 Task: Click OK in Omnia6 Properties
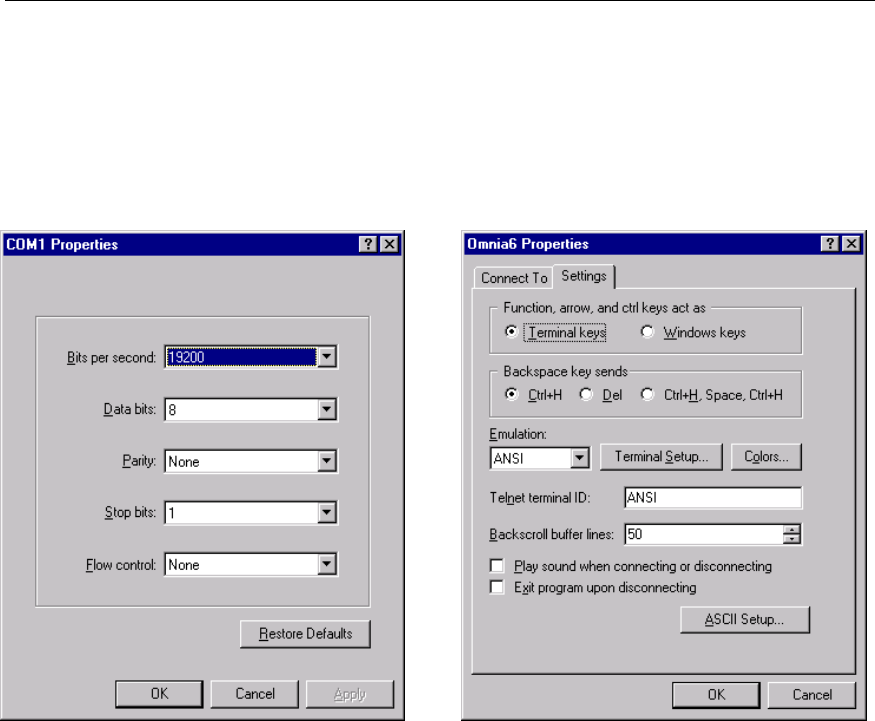[x=716, y=695]
